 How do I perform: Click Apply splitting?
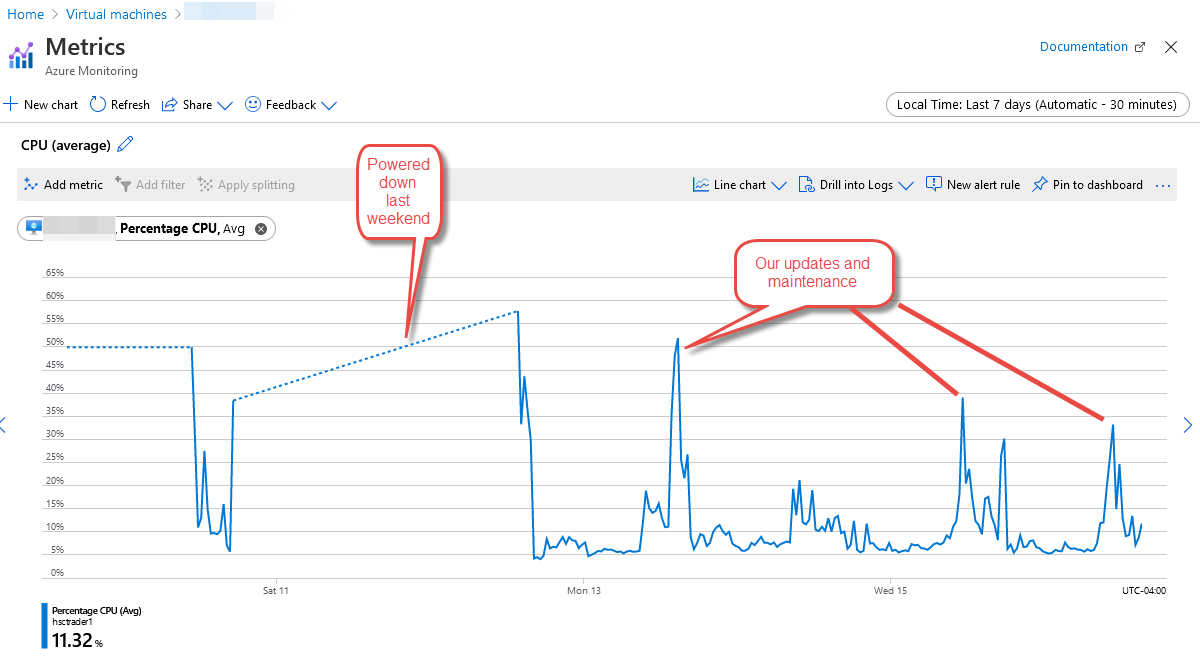pos(246,185)
